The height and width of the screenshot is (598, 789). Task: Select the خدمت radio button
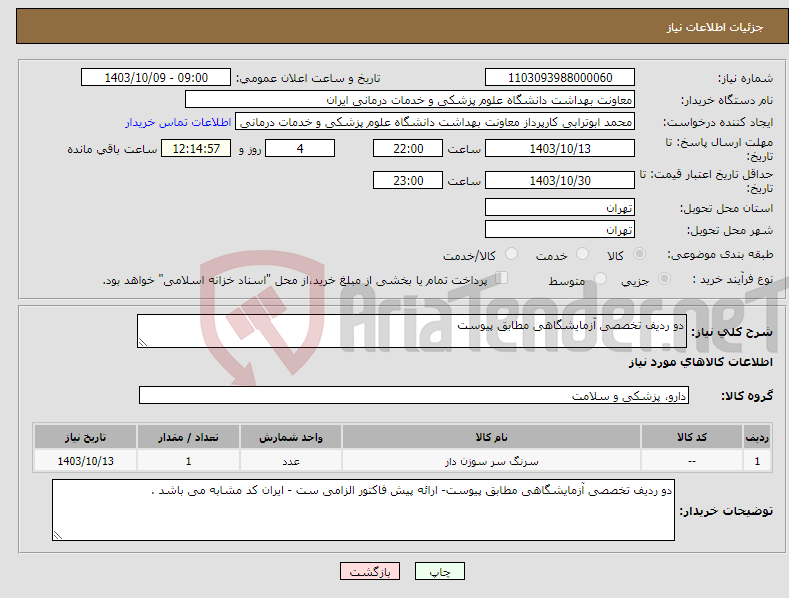click(x=582, y=254)
